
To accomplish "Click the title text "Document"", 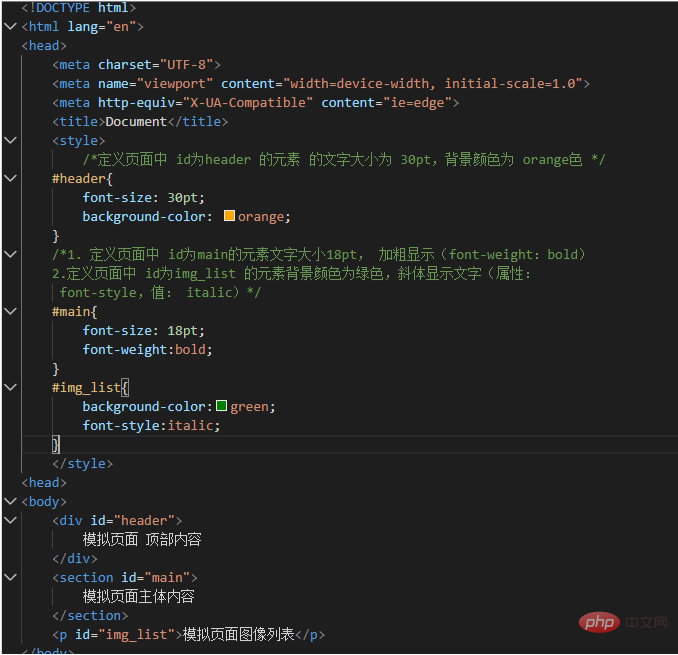I will click(136, 121).
